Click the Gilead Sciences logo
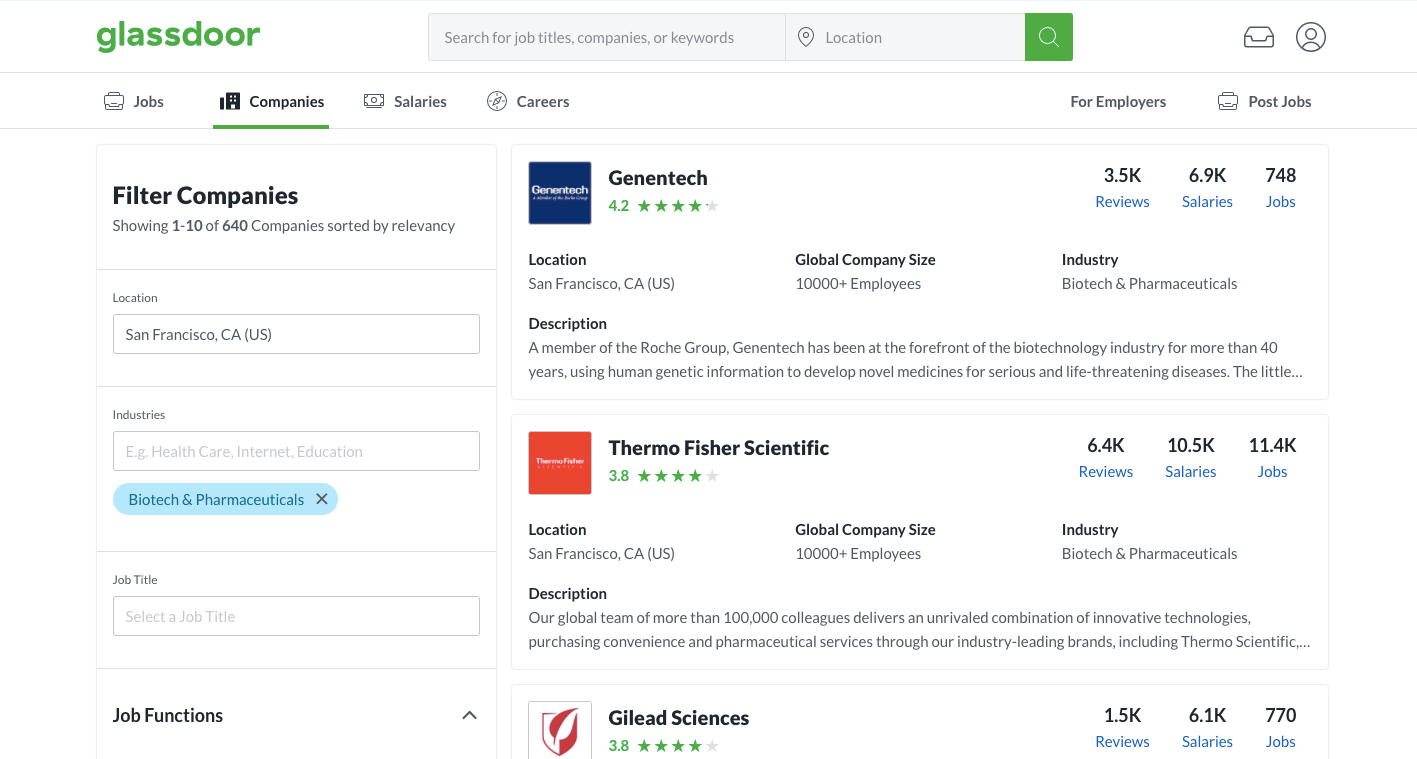Viewport: 1417px width, 759px height. (x=560, y=729)
